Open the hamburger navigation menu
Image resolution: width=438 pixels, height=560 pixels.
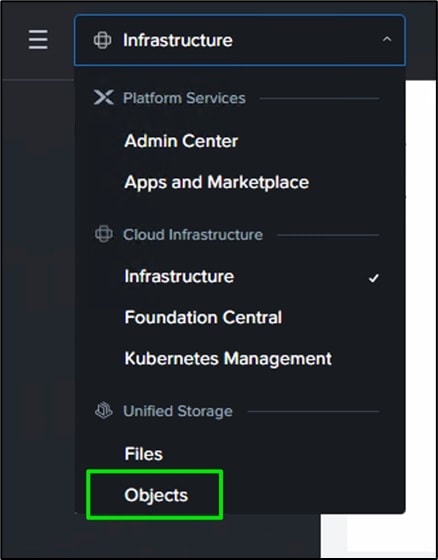click(x=38, y=40)
